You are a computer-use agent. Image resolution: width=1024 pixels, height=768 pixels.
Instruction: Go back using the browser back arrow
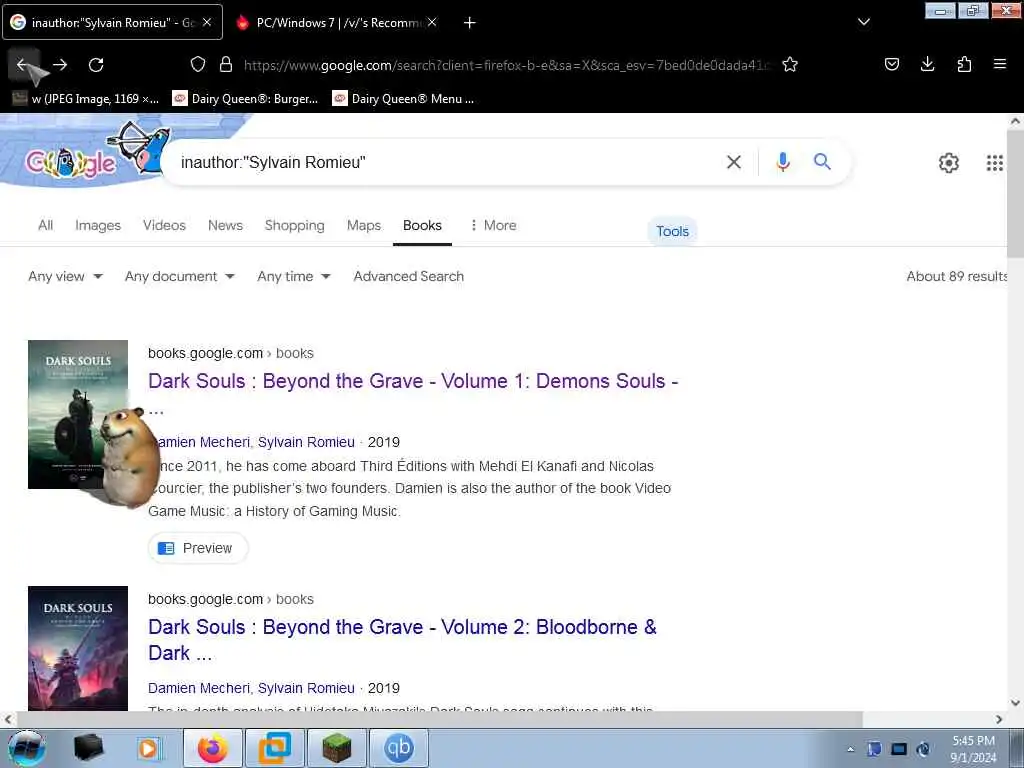[24, 65]
